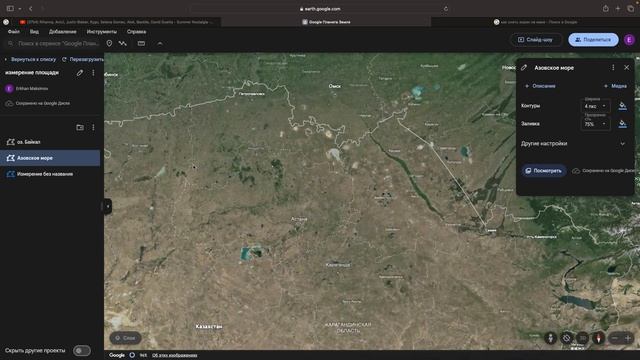Click the Посмотреть button
Screen dimensions: 640x360
[x=544, y=171]
